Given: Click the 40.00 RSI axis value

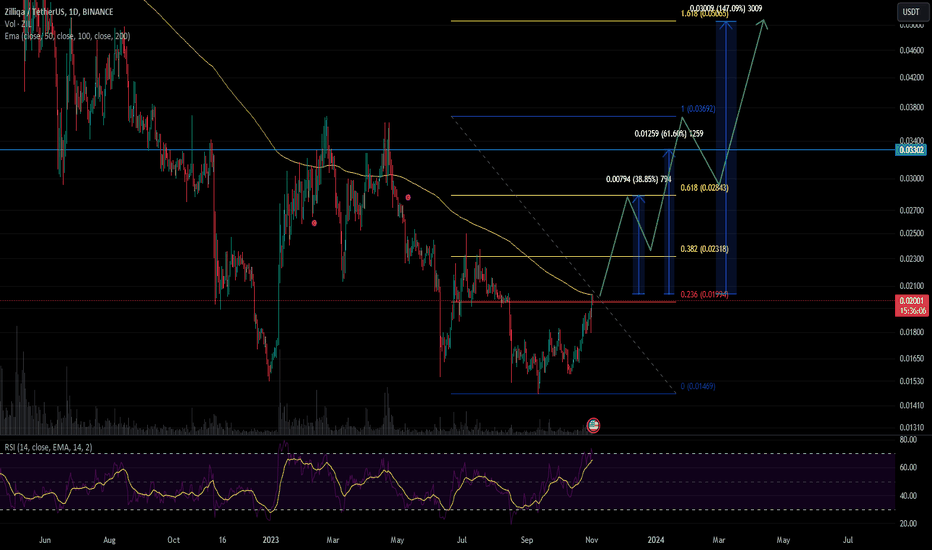Looking at the screenshot, I should (x=908, y=496).
